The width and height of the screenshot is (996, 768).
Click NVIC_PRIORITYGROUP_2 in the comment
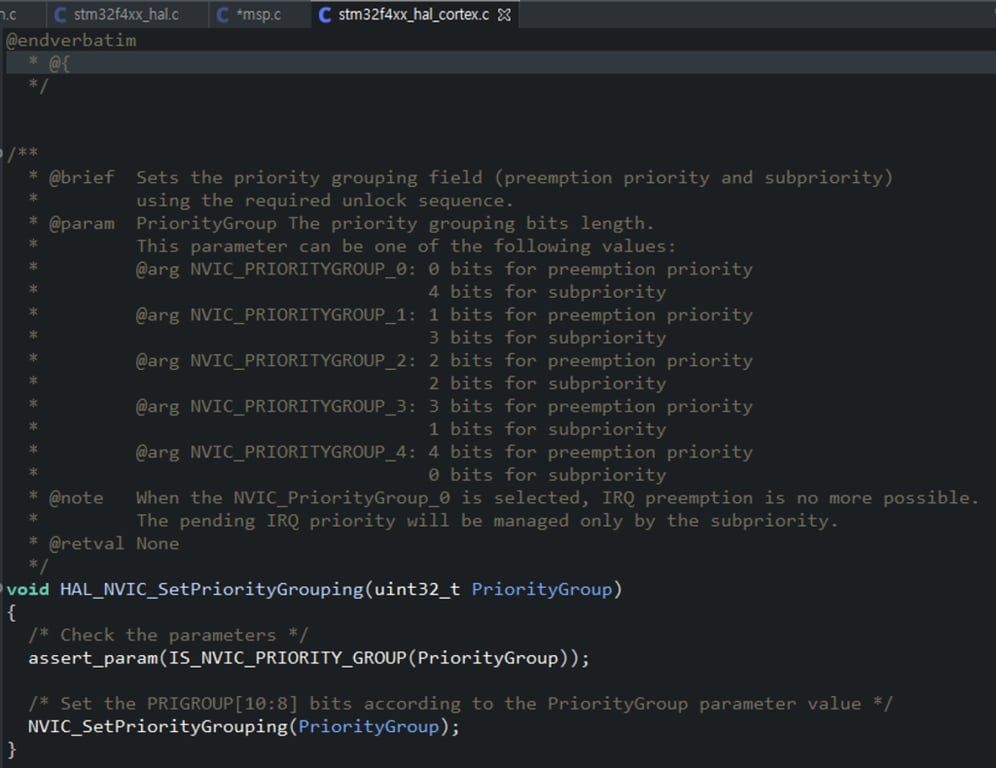pos(301,361)
